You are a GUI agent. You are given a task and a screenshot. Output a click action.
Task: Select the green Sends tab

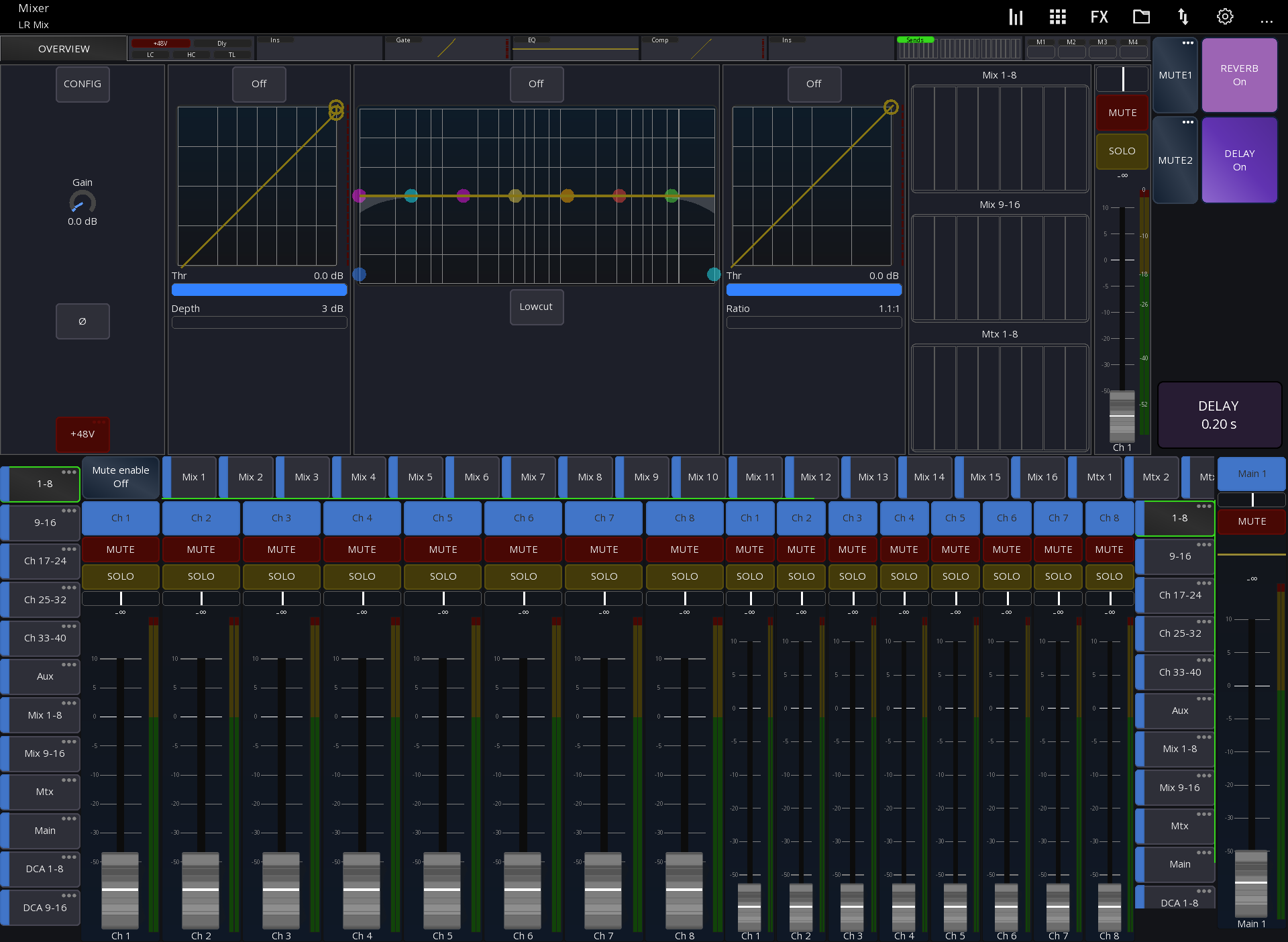click(915, 40)
